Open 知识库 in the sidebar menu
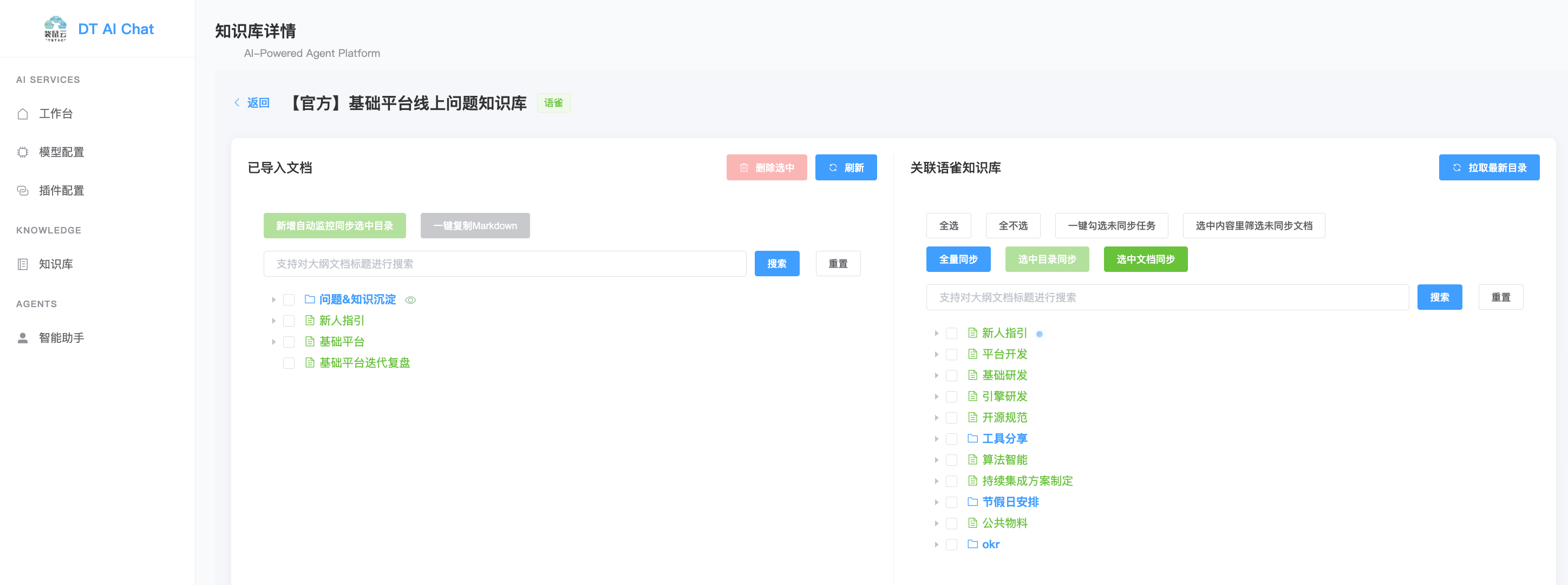The height and width of the screenshot is (585, 1568). [x=56, y=264]
